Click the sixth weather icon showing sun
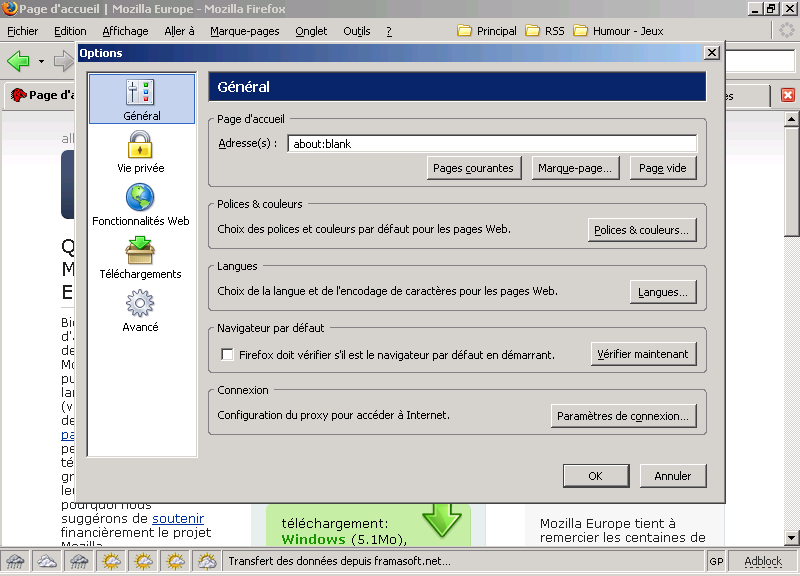This screenshot has width=800, height=576. tap(176, 561)
